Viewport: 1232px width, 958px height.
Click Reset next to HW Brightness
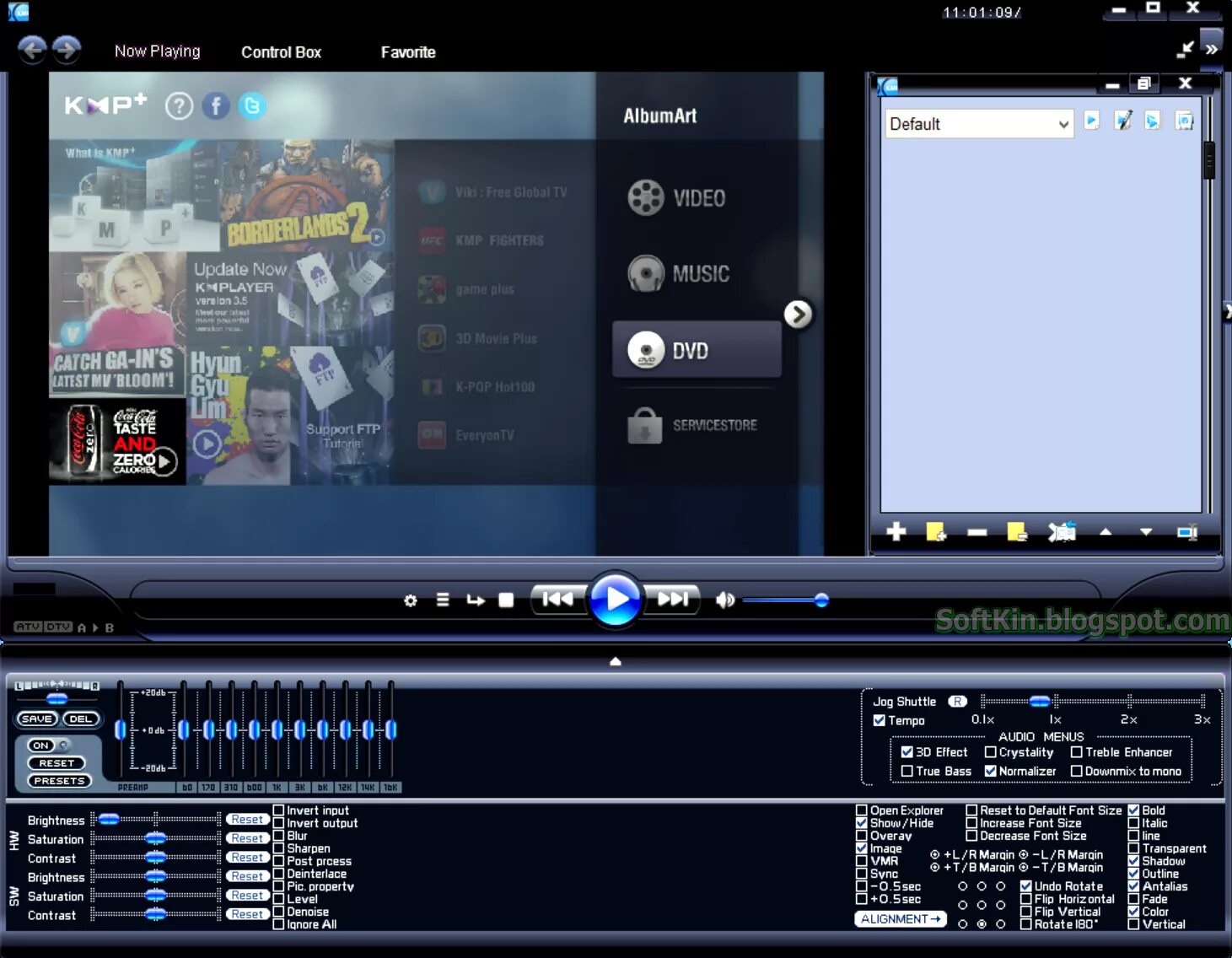tap(247, 820)
